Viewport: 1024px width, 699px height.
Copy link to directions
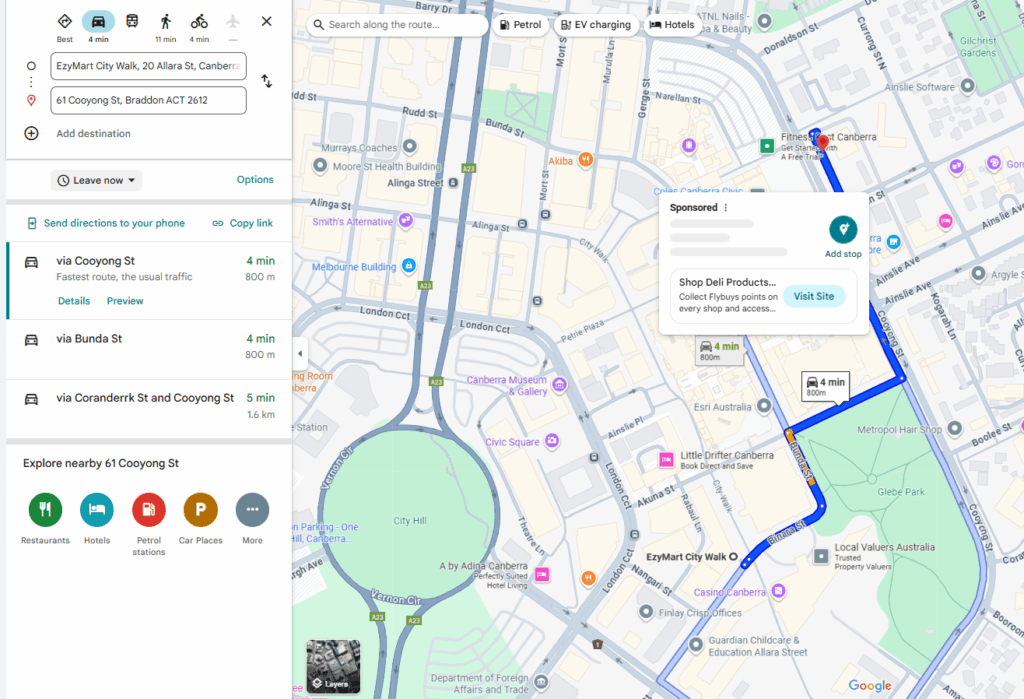click(x=242, y=223)
